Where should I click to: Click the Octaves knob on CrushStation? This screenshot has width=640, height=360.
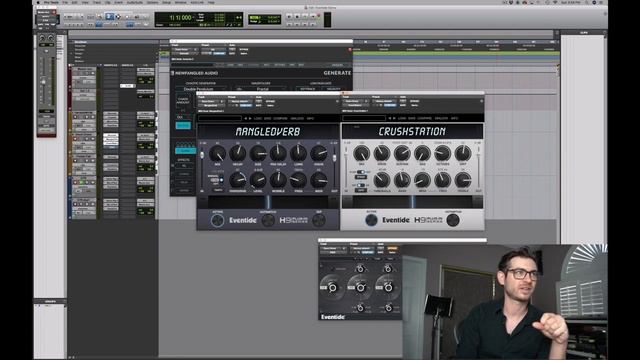point(442,153)
